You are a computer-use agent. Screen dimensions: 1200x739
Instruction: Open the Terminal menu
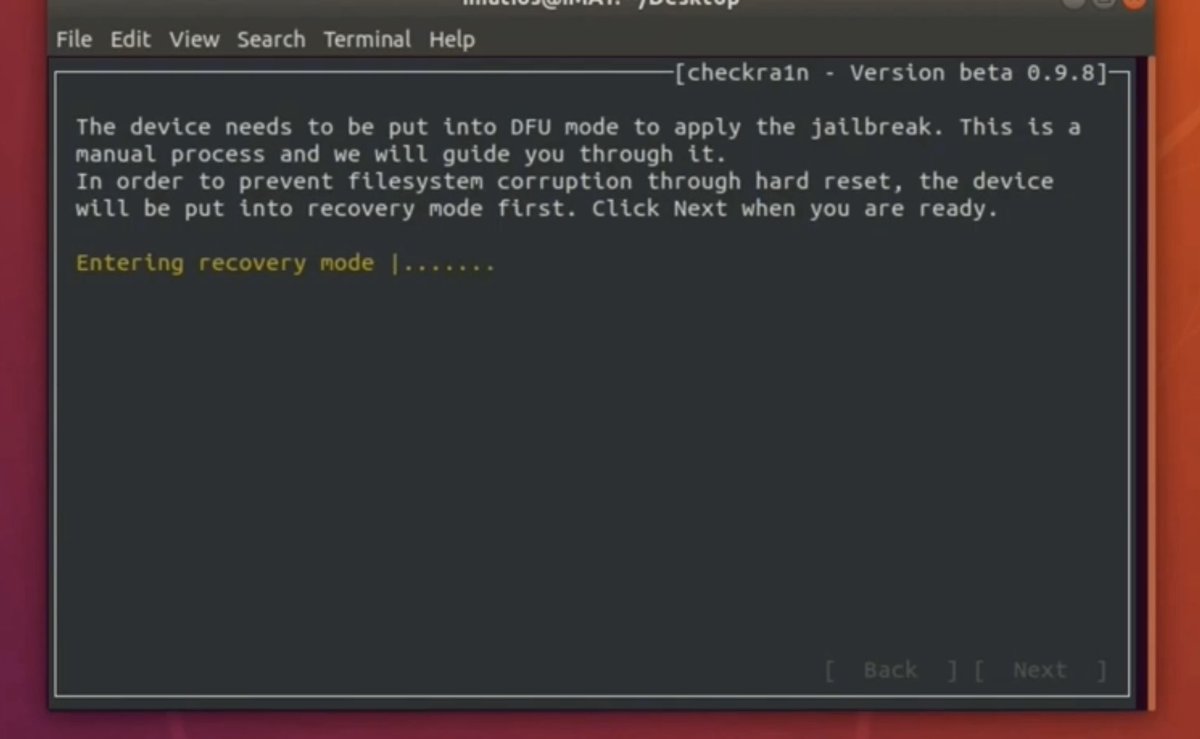point(367,40)
